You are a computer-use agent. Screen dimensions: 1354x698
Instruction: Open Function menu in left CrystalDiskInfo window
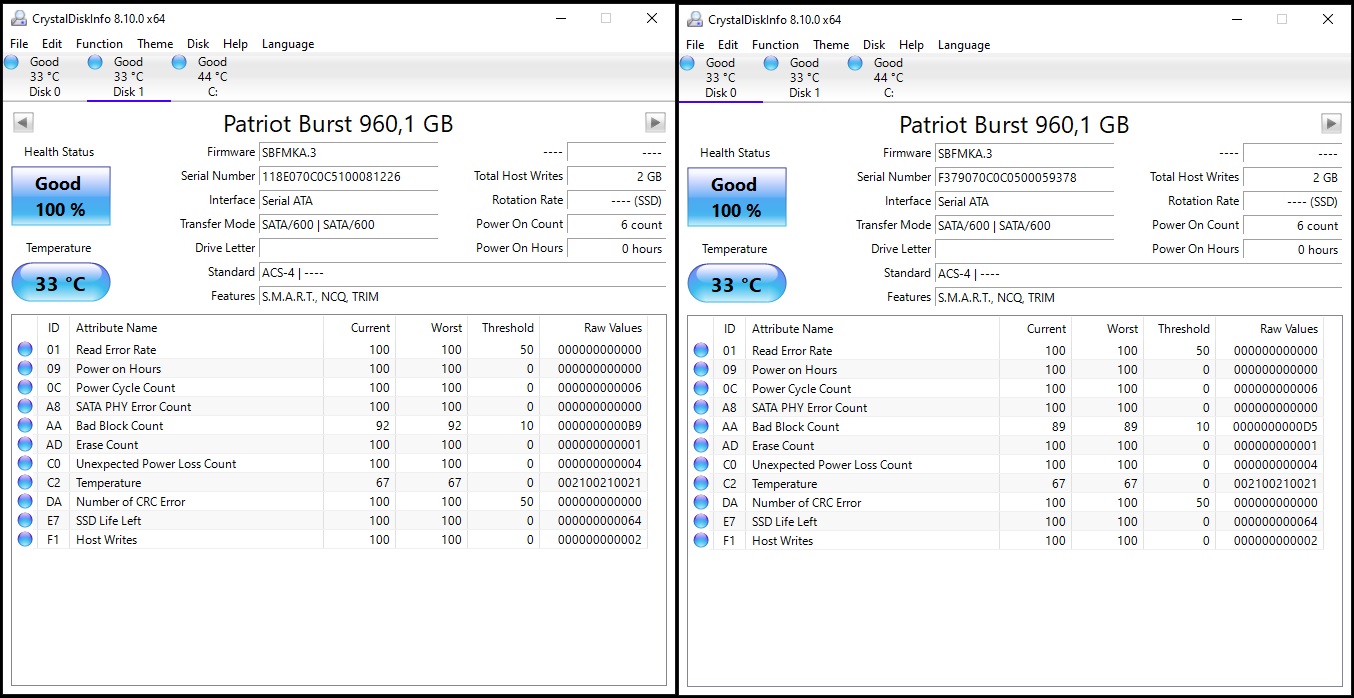point(100,44)
